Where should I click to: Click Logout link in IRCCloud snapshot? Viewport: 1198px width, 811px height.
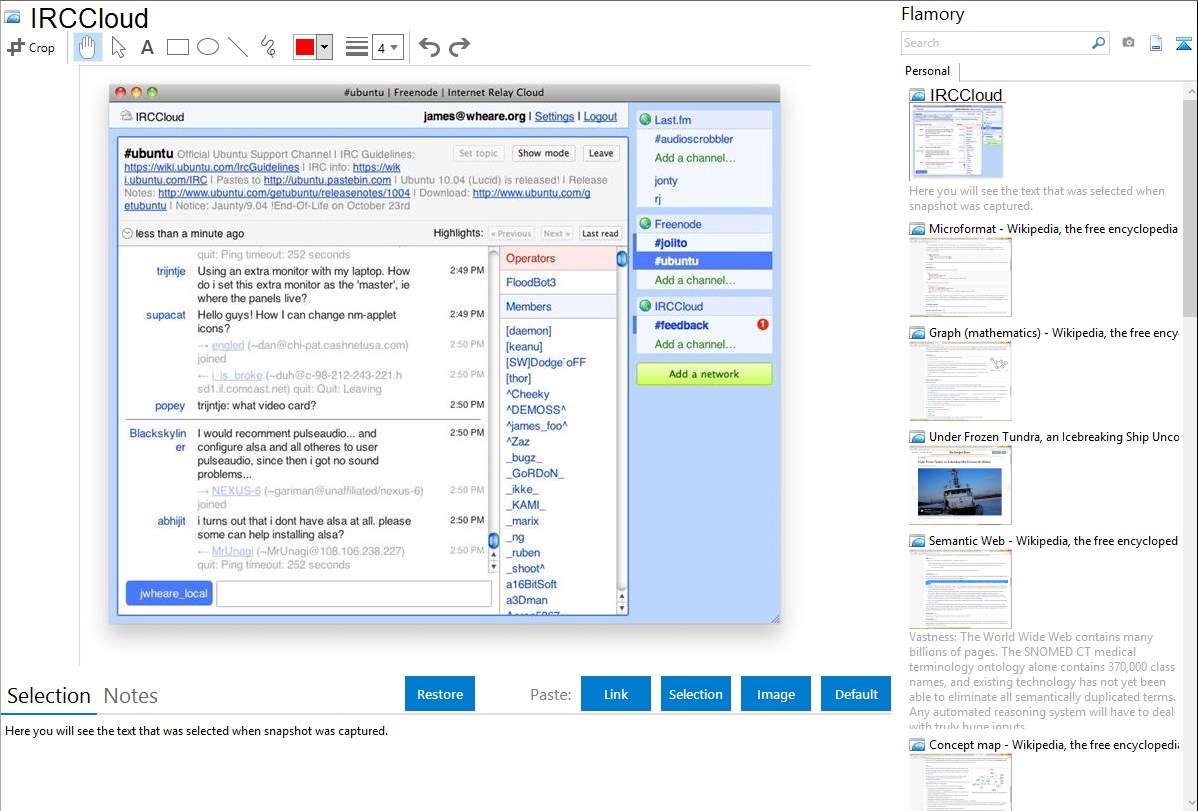(x=600, y=116)
